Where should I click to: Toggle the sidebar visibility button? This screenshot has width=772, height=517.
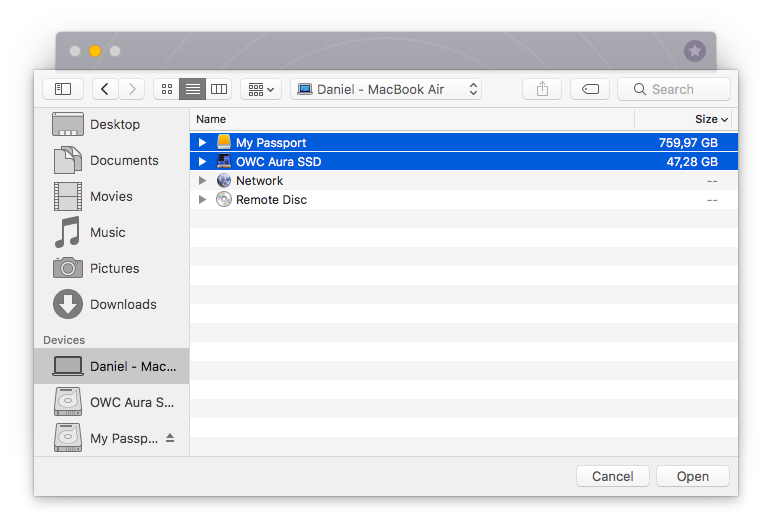[63, 89]
